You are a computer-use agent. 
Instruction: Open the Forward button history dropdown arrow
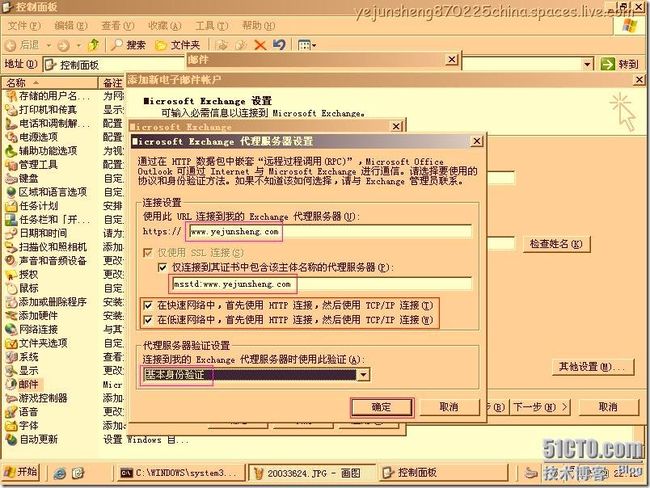(78, 45)
